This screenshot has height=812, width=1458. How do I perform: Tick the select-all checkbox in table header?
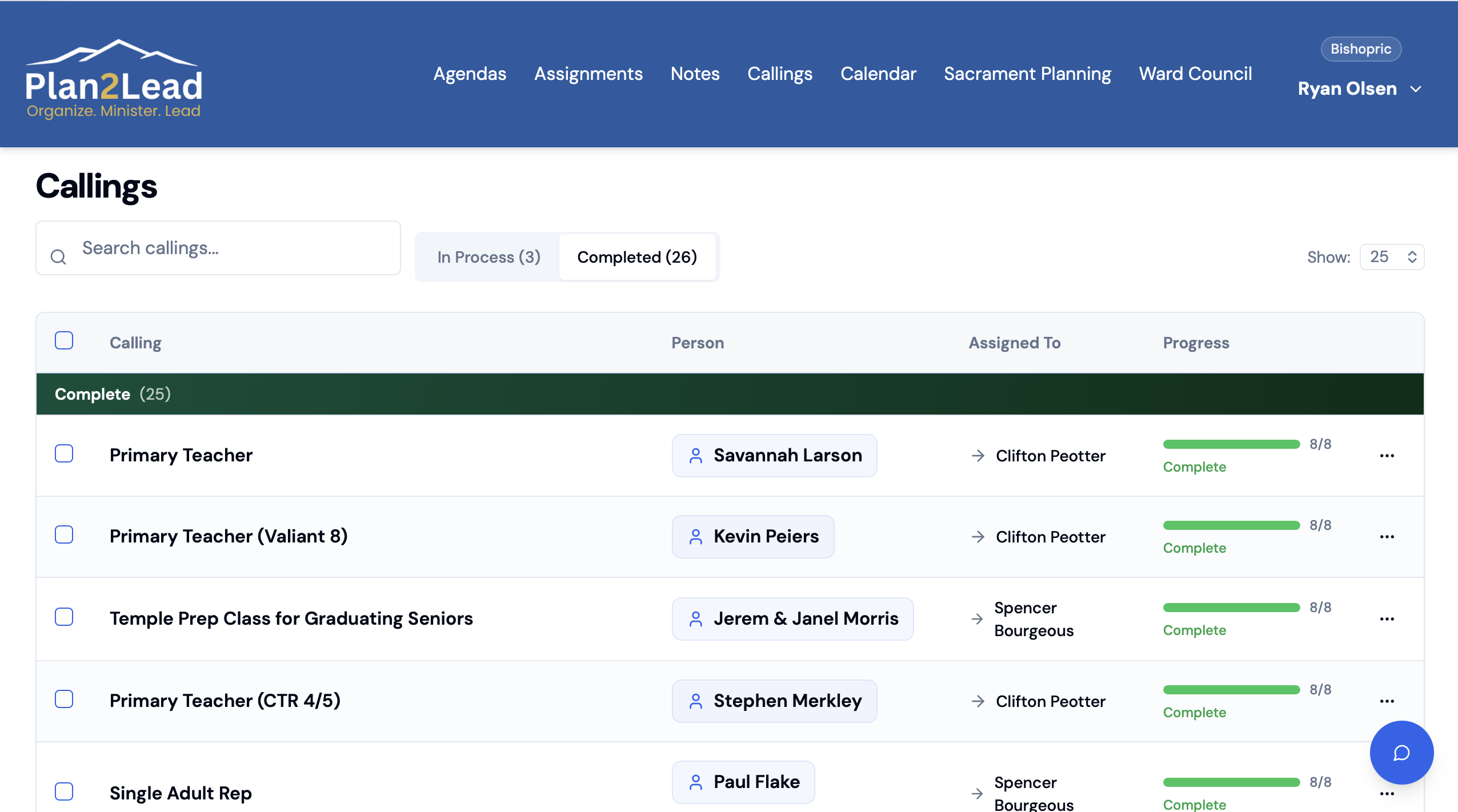(64, 340)
